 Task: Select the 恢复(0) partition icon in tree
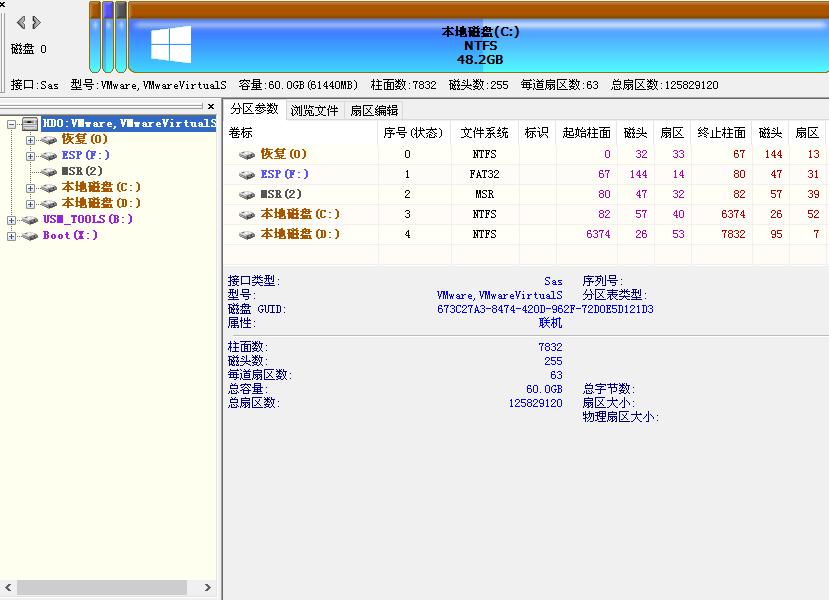point(47,139)
